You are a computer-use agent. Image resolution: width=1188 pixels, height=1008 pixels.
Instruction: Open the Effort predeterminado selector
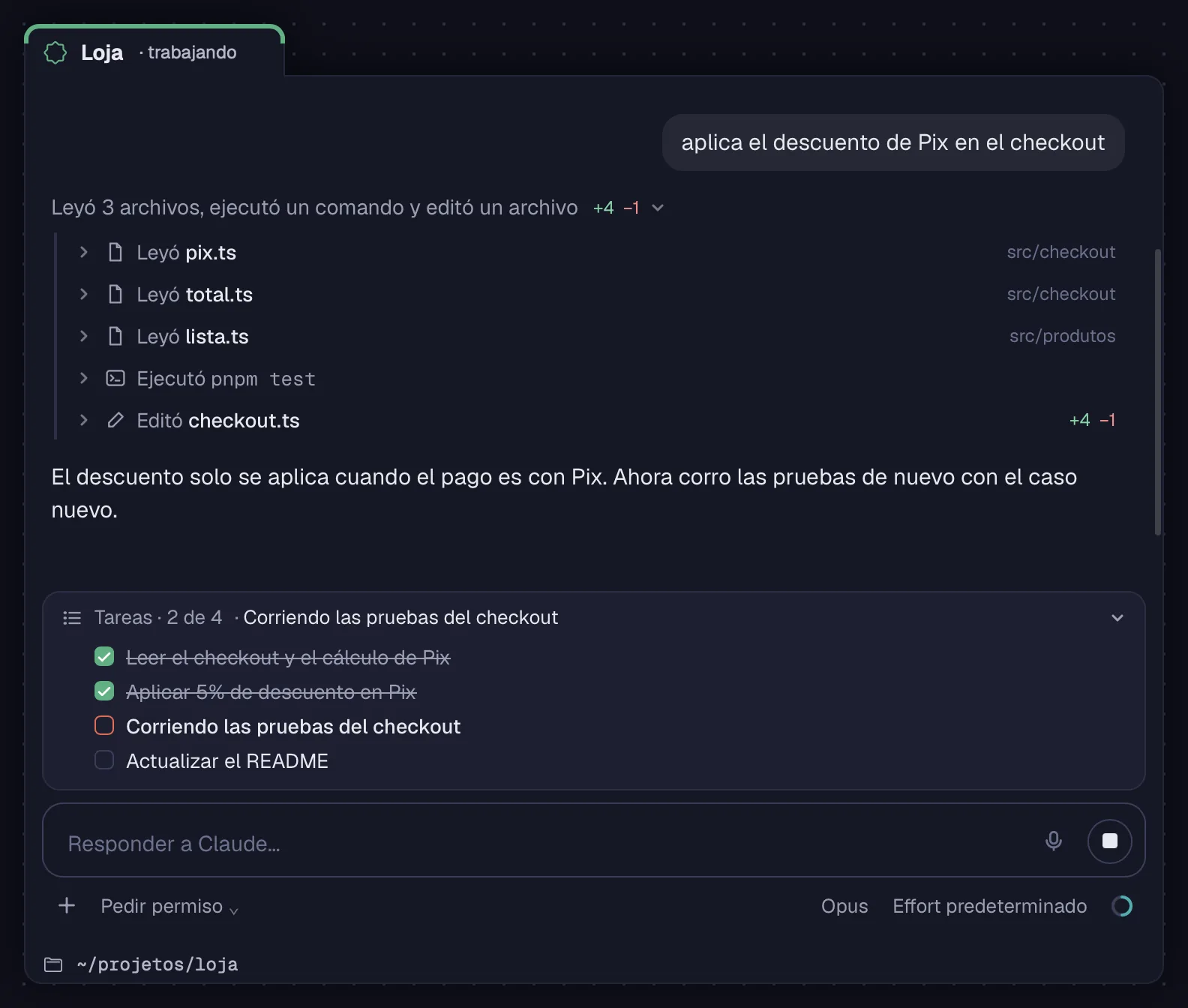989,906
